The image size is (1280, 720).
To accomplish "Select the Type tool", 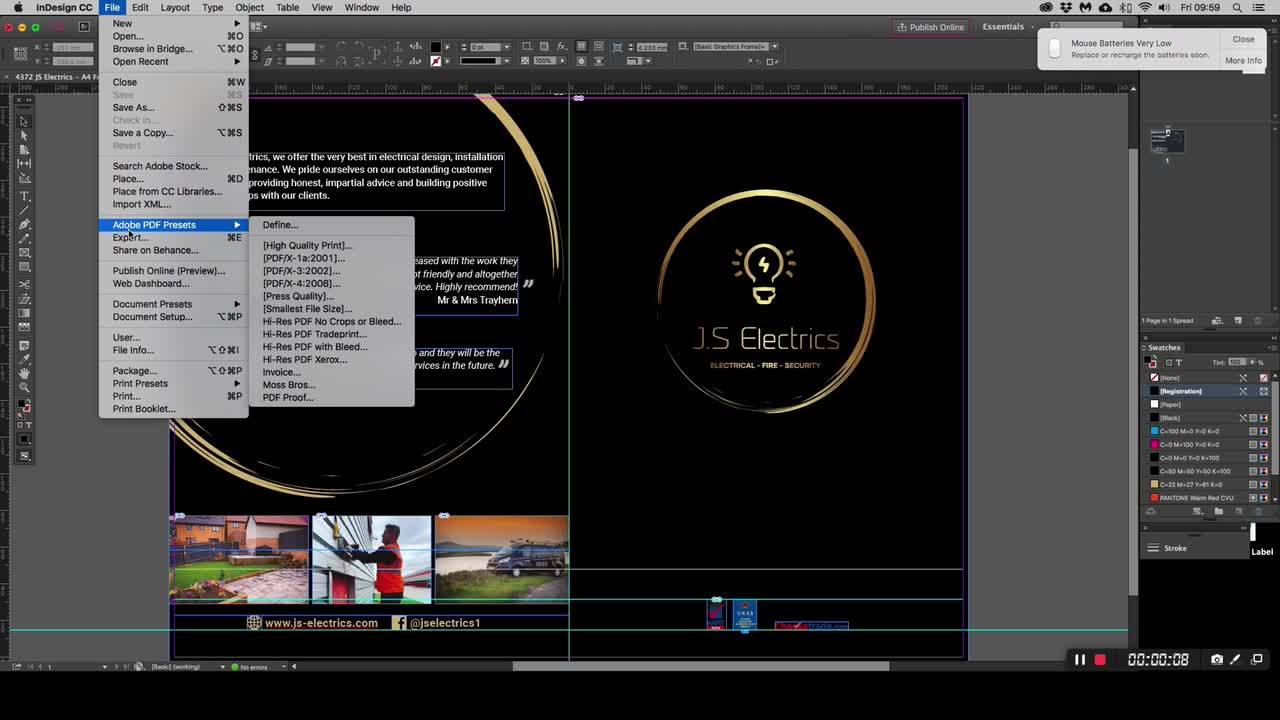I will (25, 196).
